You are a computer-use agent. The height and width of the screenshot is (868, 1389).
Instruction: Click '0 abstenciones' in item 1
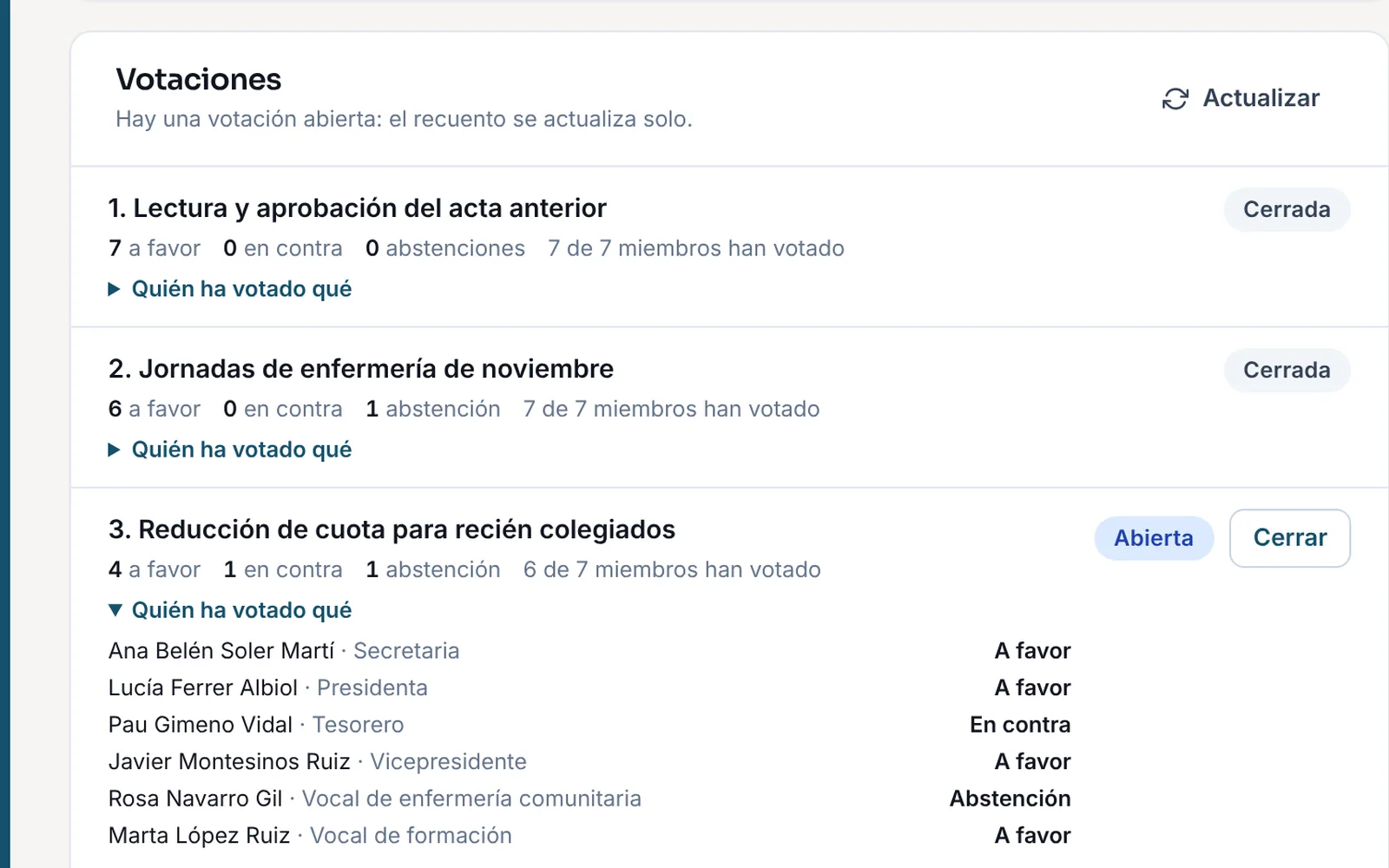[445, 248]
